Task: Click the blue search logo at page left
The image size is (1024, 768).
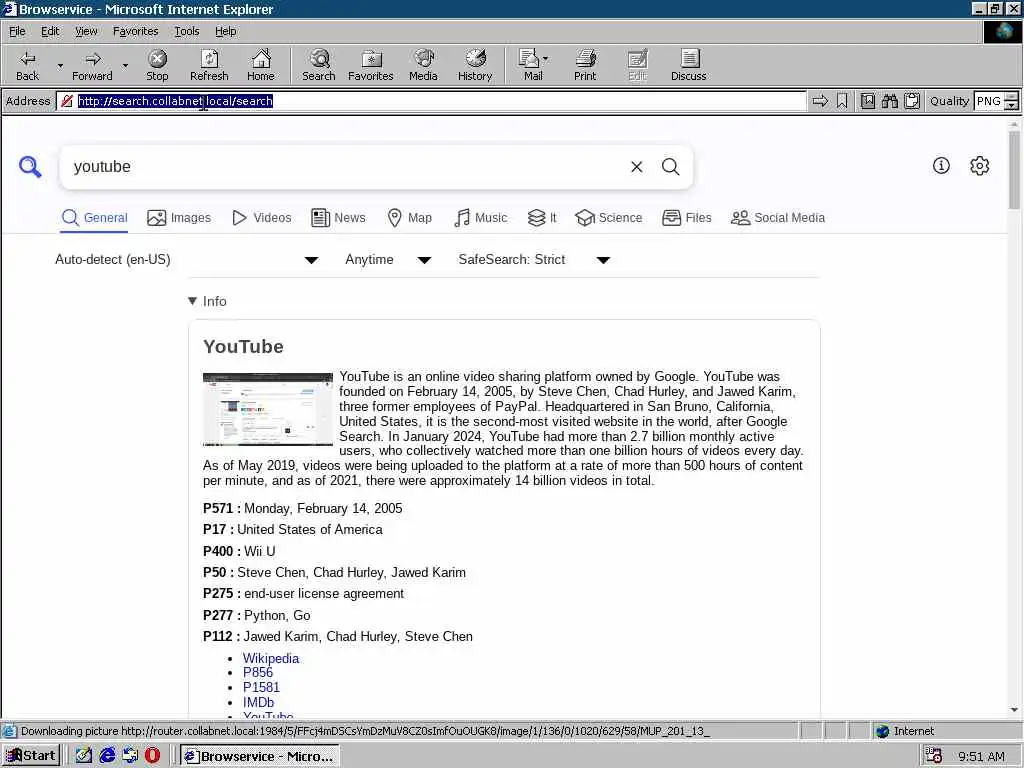Action: [30, 167]
